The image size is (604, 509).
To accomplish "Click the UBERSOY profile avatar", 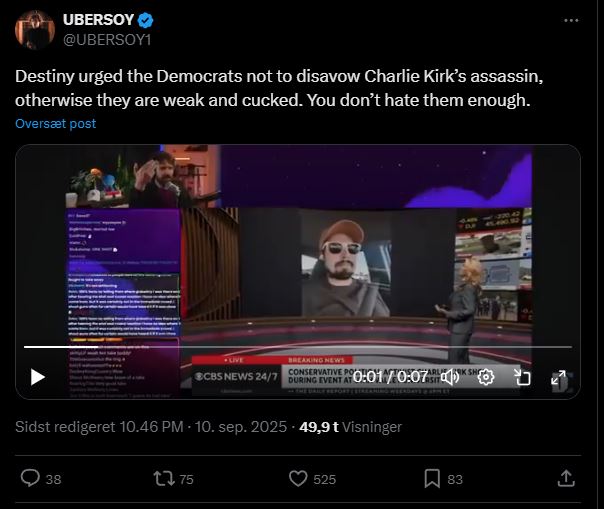I will 35,30.
